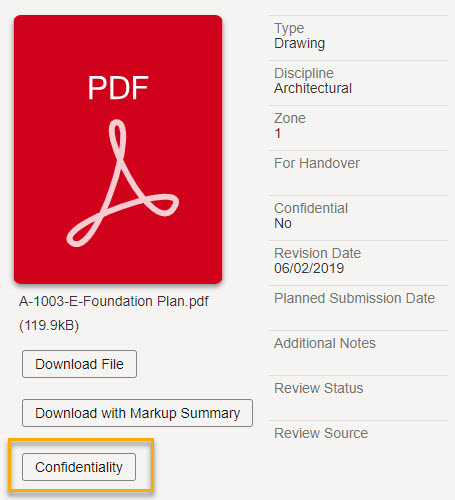Click the Confidential field label
455x500 pixels.
(x=311, y=208)
